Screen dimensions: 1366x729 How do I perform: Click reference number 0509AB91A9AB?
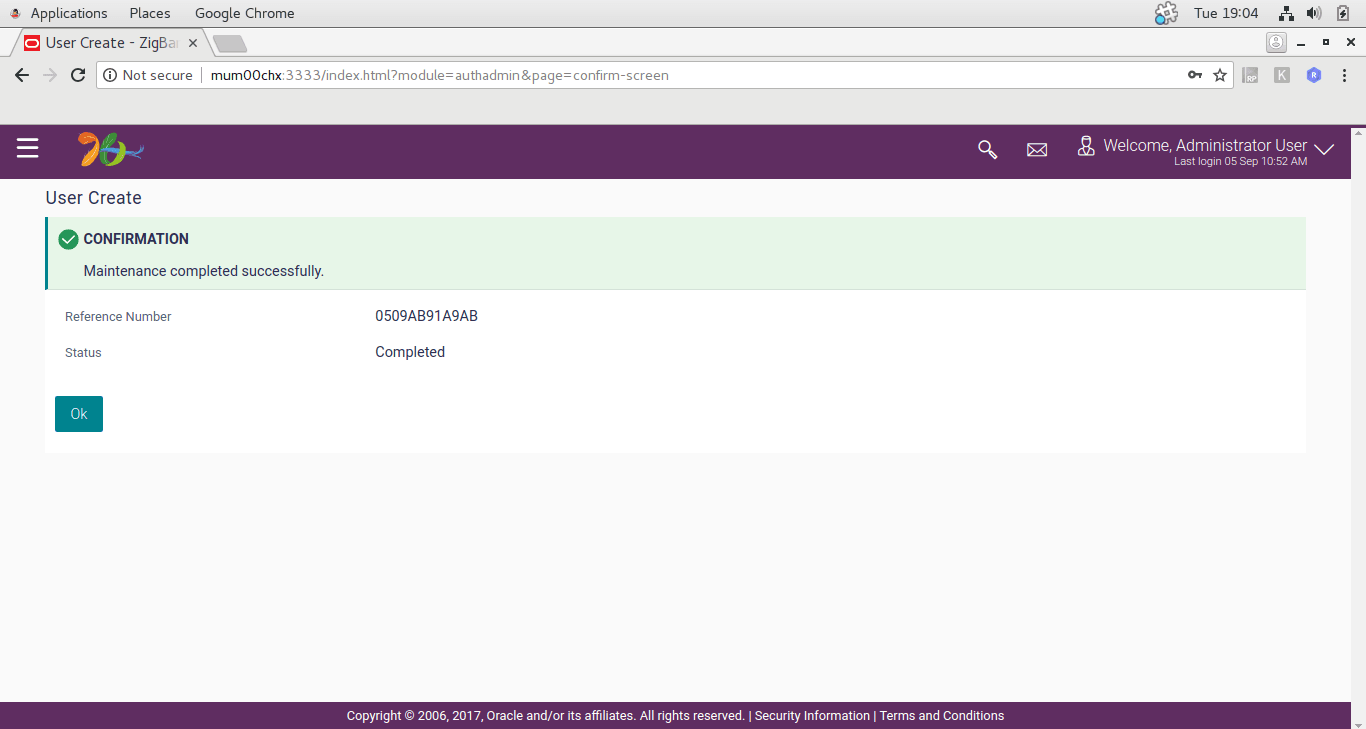(x=427, y=316)
